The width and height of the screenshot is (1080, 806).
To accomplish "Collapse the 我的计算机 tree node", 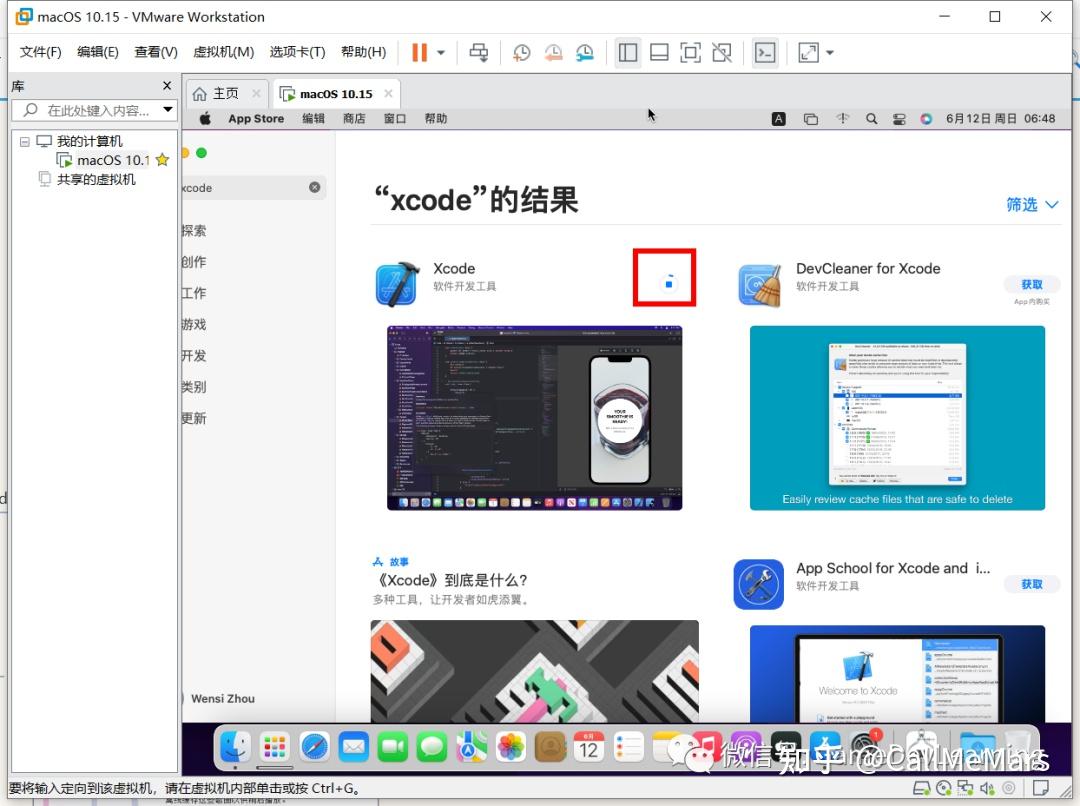I will [x=25, y=141].
